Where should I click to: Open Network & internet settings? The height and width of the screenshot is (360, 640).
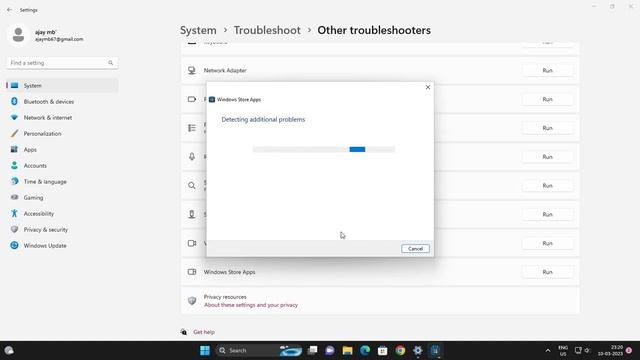tap(62, 118)
